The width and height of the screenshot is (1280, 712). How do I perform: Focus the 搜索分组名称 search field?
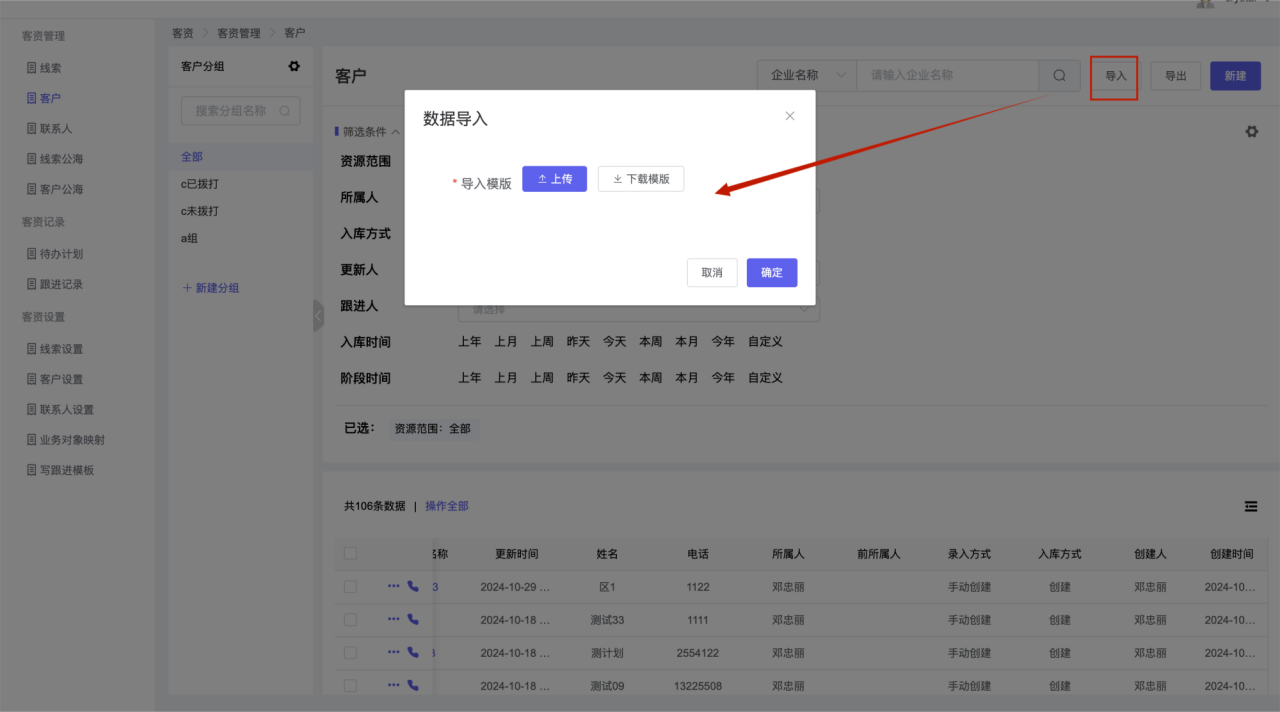click(x=240, y=111)
